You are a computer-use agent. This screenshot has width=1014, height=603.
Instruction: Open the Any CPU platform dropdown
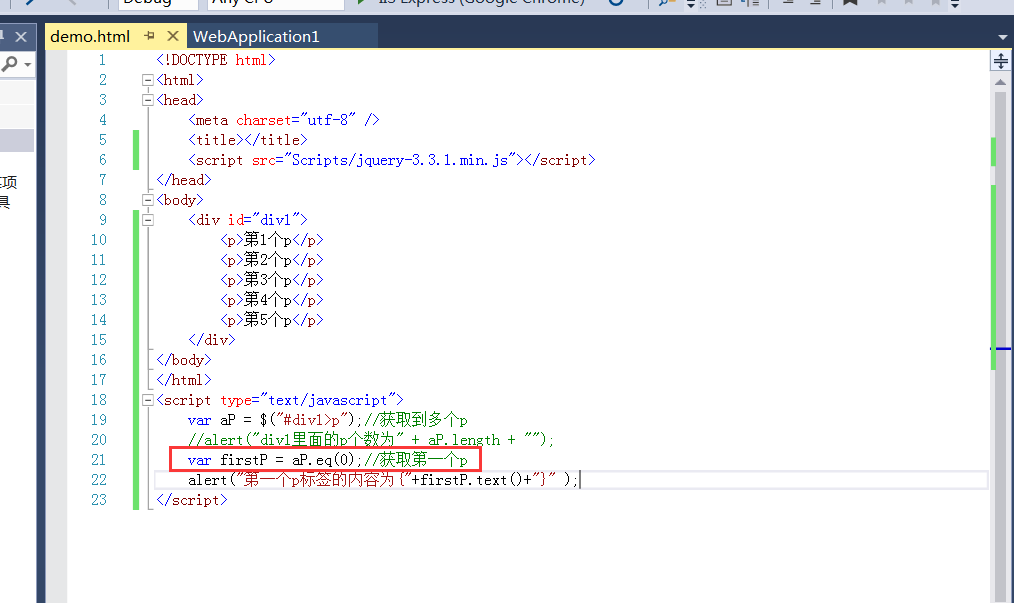tap(275, 2)
